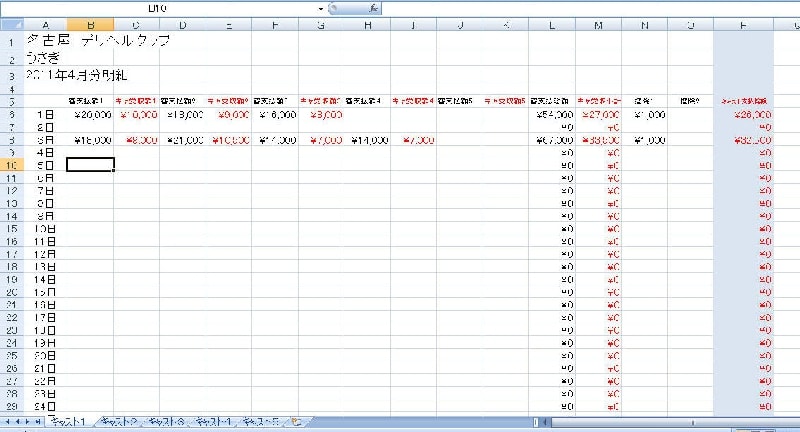
Task: Select the キャスト4 sheet tab
Action: pos(214,423)
